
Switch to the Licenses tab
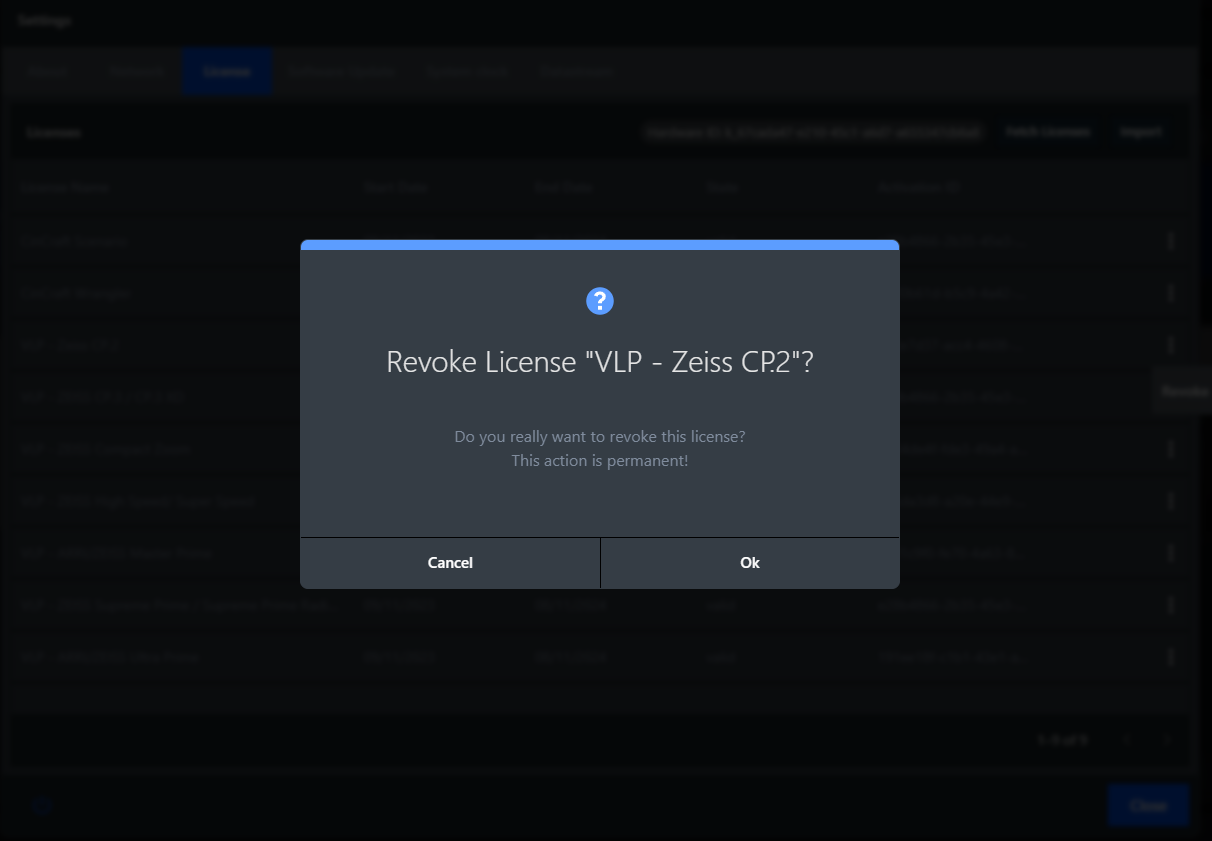point(226,72)
